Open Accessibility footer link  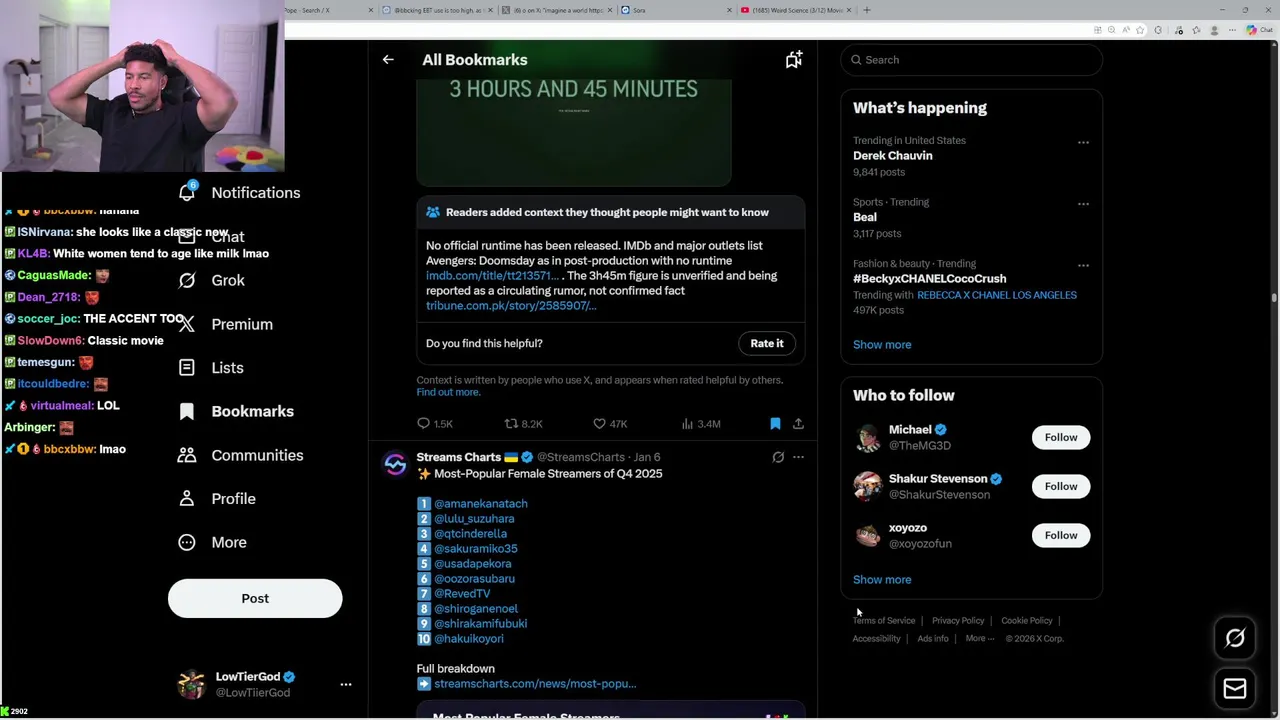pos(877,639)
